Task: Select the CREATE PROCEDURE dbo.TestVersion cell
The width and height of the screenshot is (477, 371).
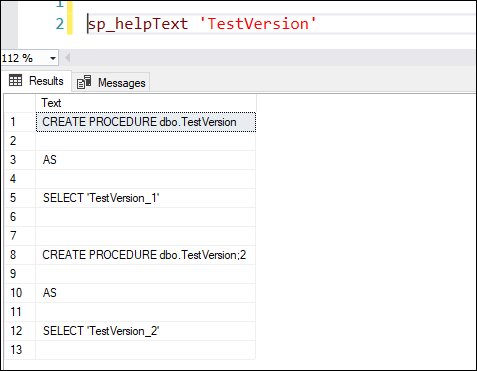Action: (x=146, y=122)
